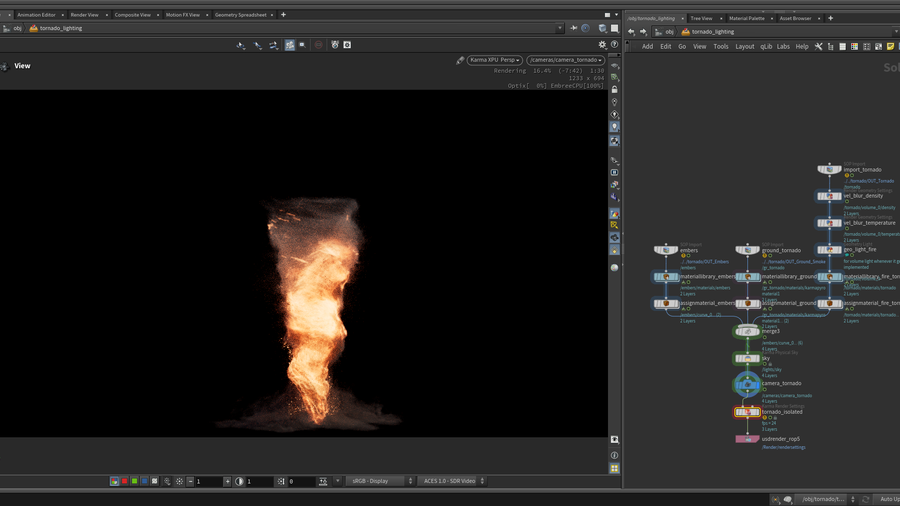Click the lock icon in viewport sidebar
The image size is (900, 506).
(614, 89)
